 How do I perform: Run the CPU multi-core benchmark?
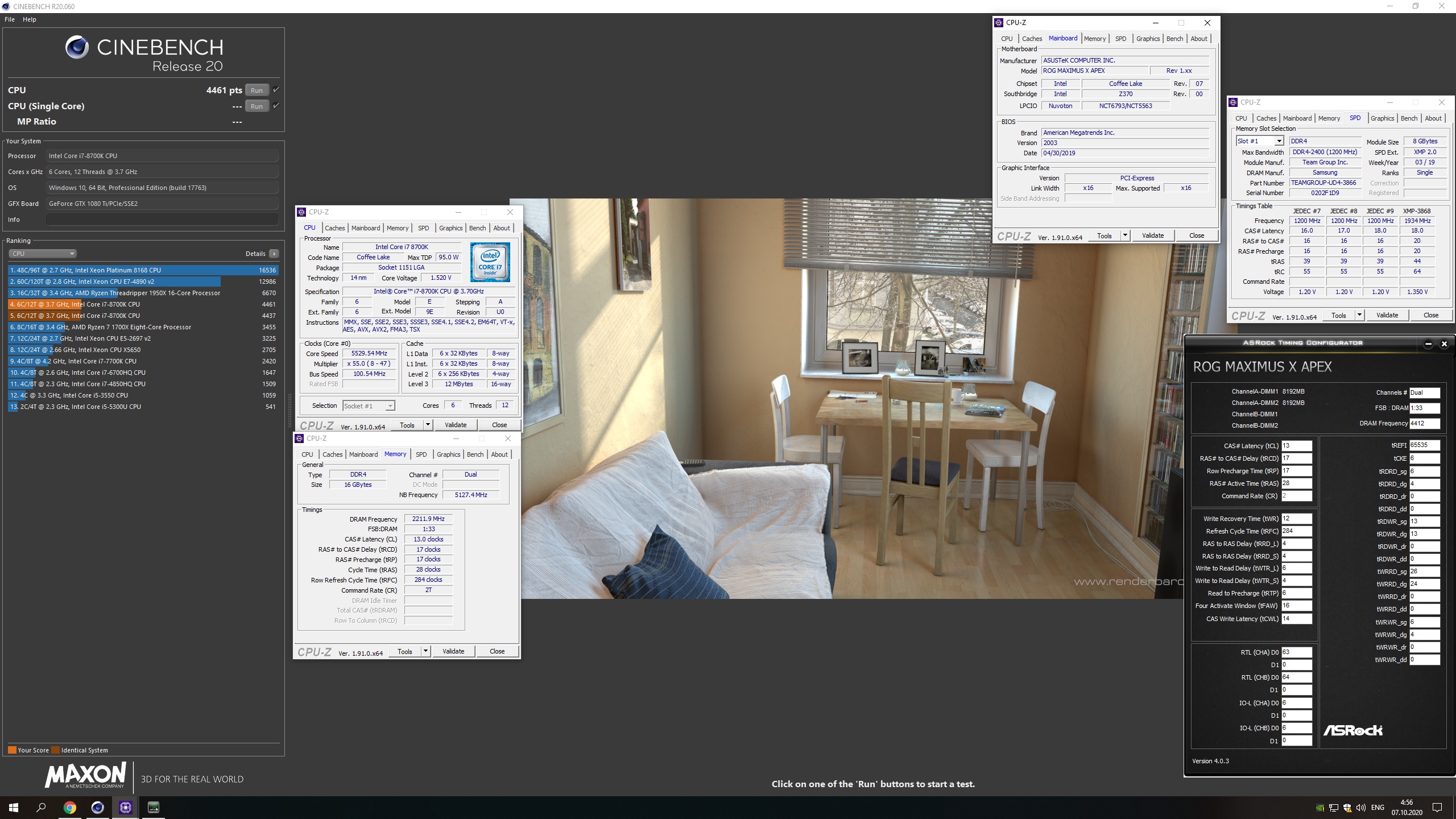pos(257,90)
